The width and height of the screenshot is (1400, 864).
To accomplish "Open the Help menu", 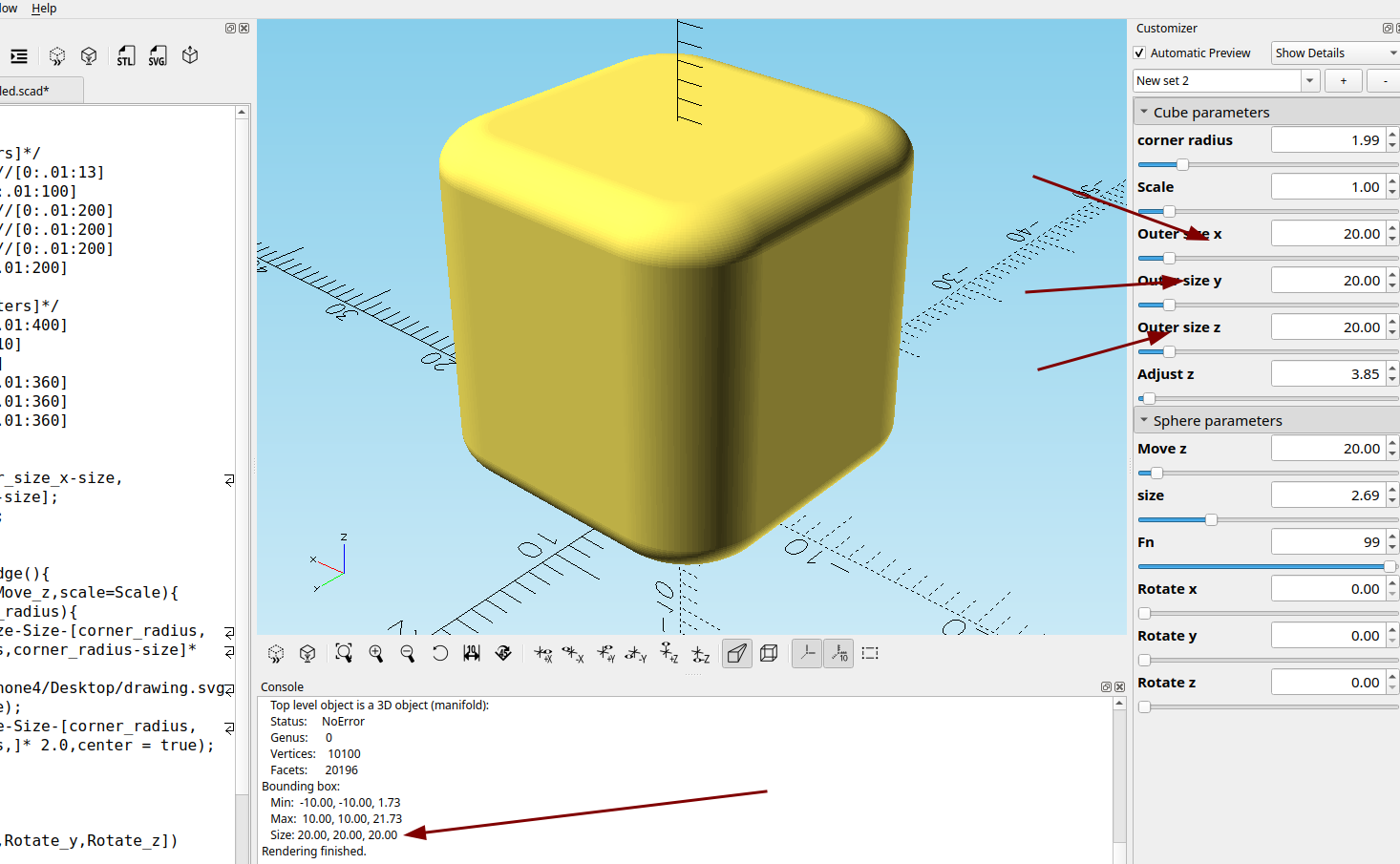I will click(x=44, y=9).
